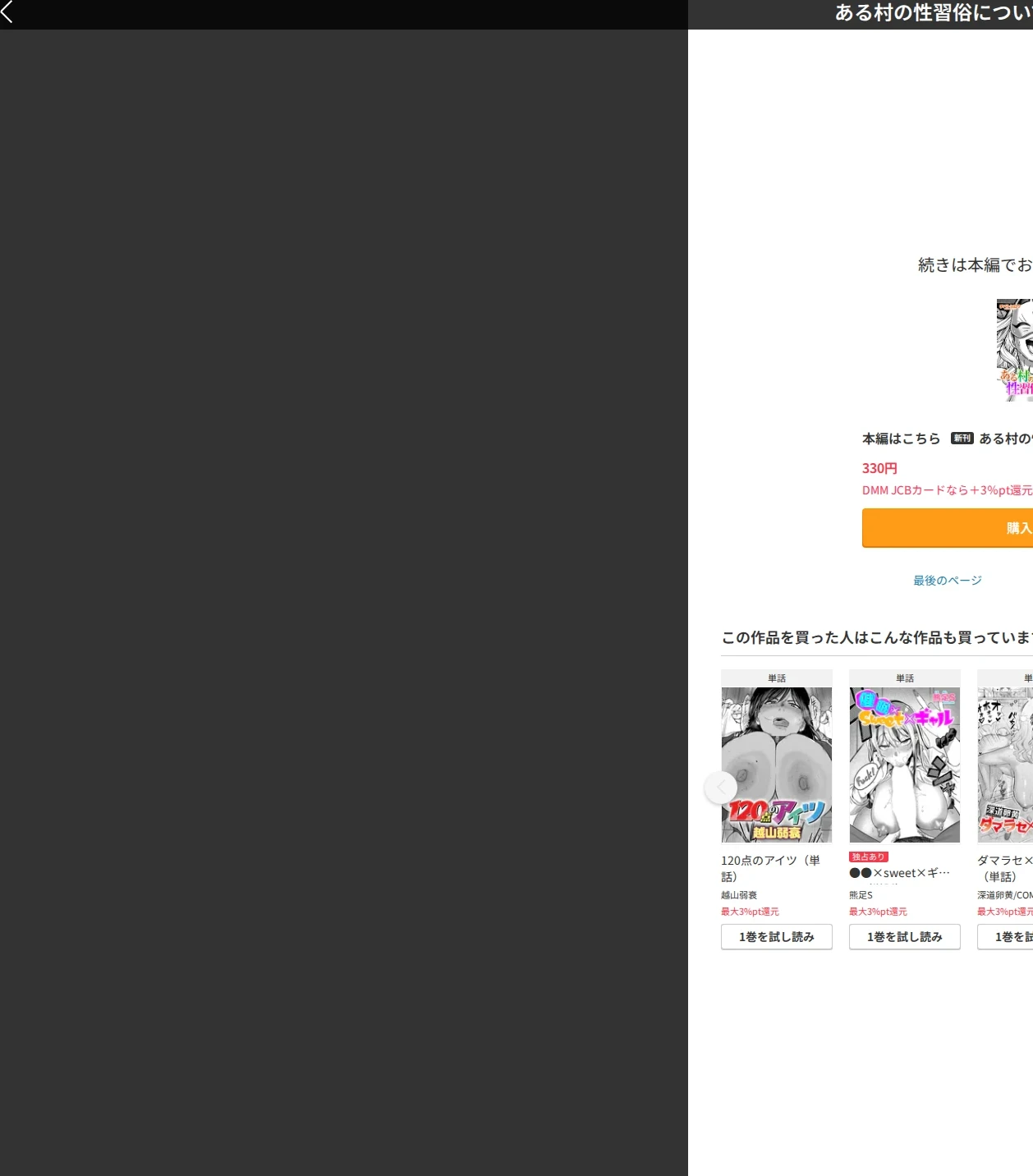Follow the 最後のページ link
This screenshot has width=1033, height=1176.
point(947,581)
